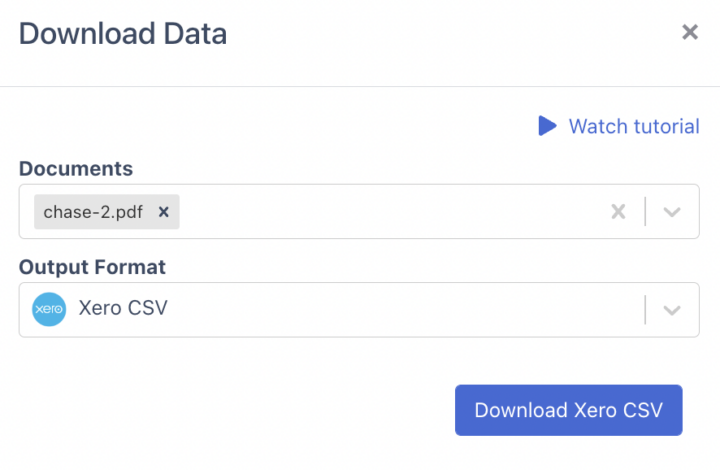The width and height of the screenshot is (720, 470).
Task: Clear all selected documents
Action: [x=618, y=212]
